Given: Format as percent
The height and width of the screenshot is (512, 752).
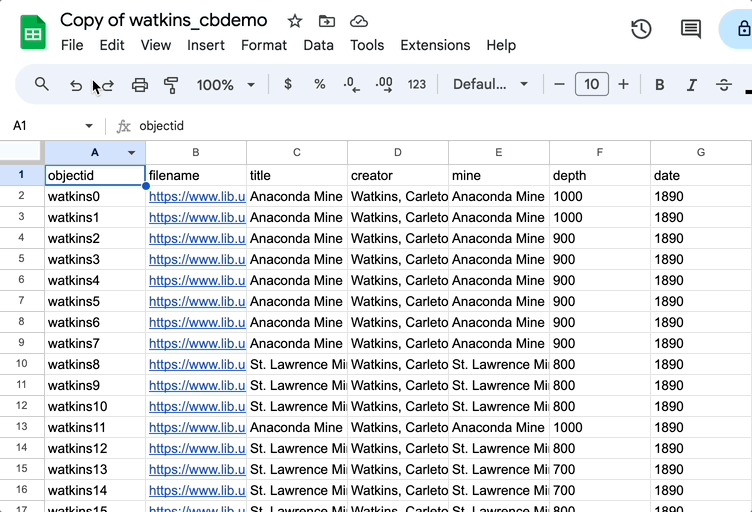Looking at the screenshot, I should coord(319,84).
